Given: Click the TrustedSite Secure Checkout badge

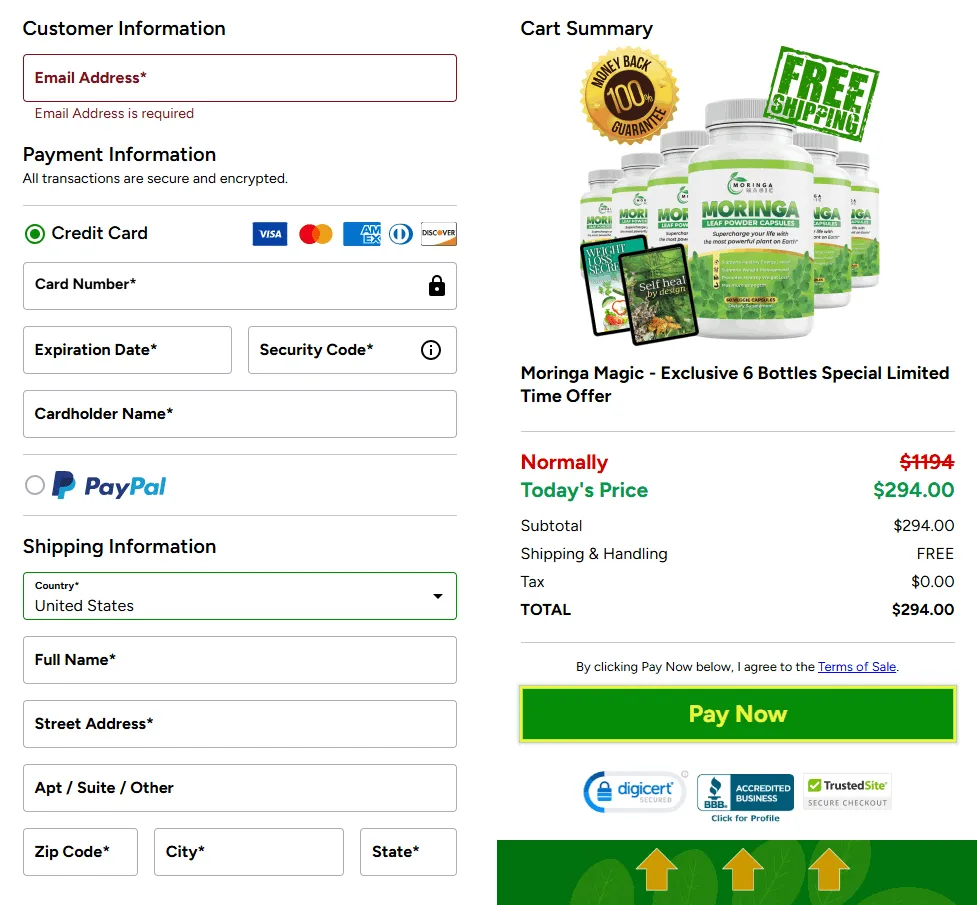Looking at the screenshot, I should tap(847, 792).
